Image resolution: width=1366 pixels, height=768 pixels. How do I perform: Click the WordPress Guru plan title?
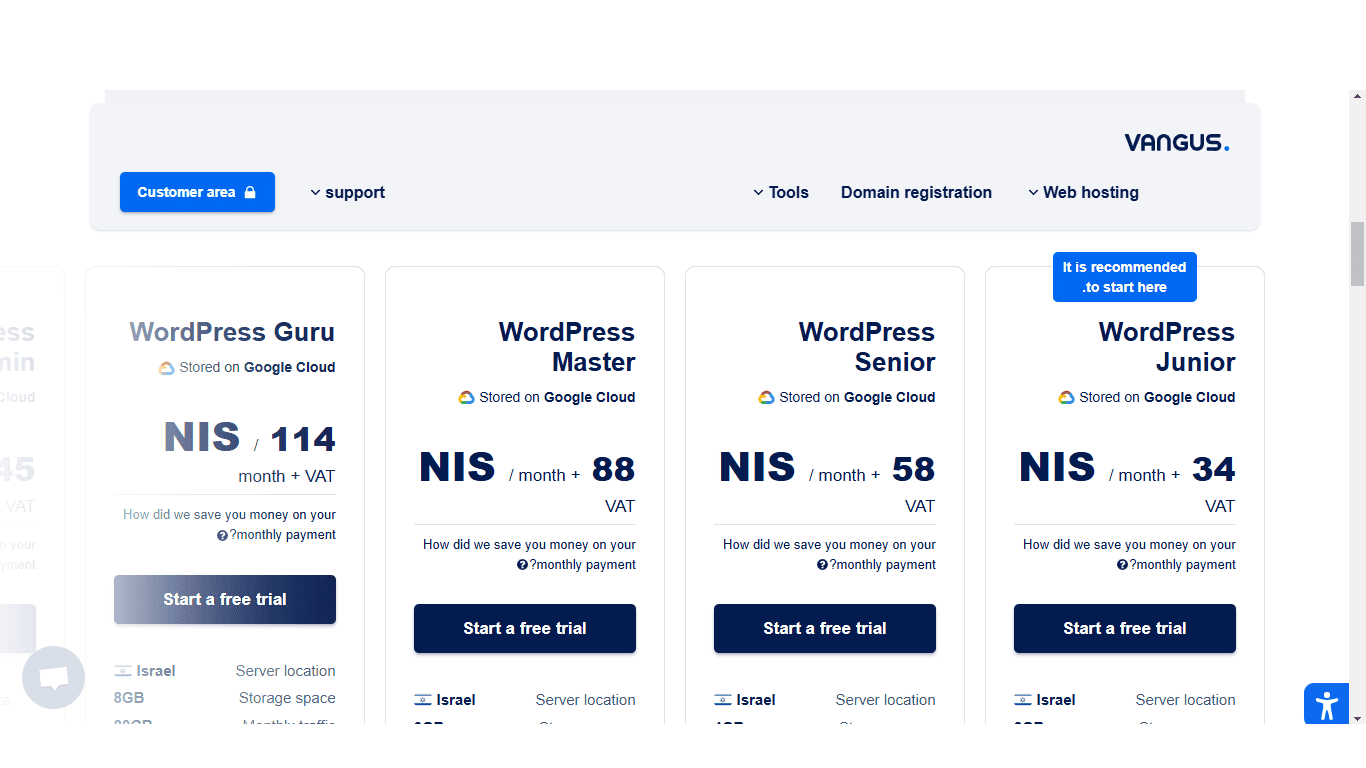coord(232,332)
